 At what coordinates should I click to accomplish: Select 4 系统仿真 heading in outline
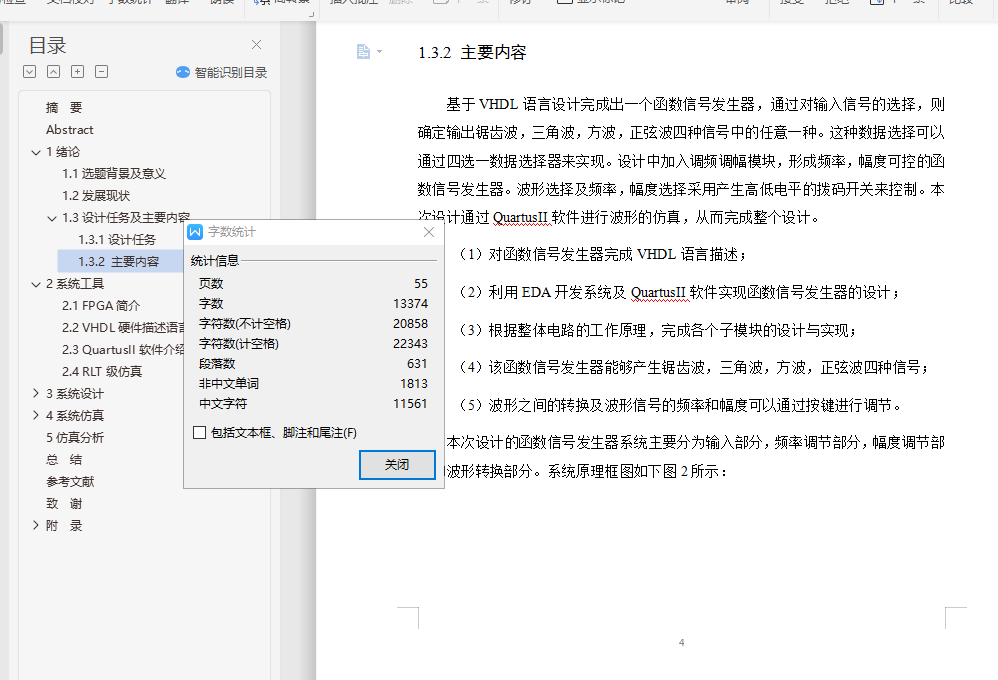[x=75, y=416]
